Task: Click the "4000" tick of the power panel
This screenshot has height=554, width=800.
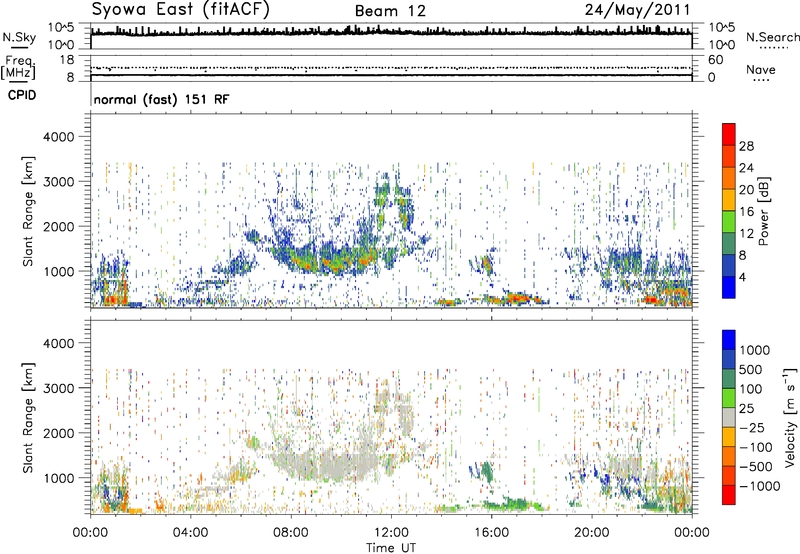Action: click(x=58, y=137)
